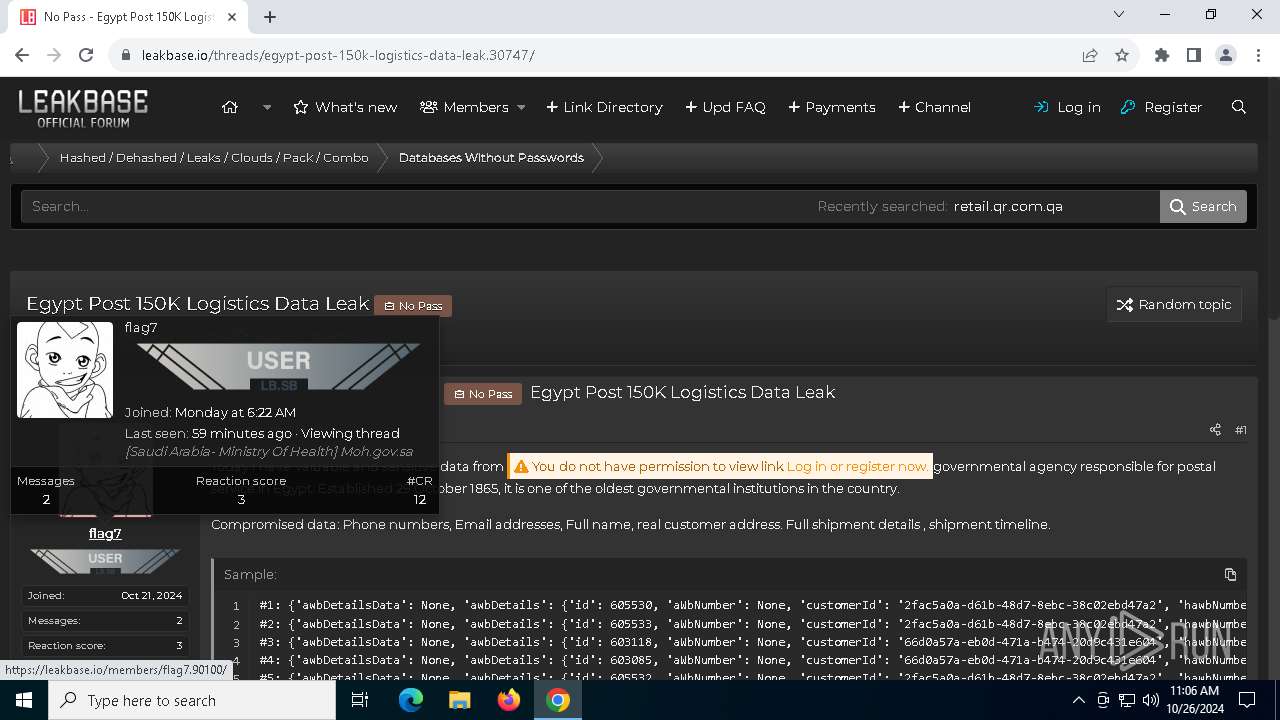
Task: Click No Pass tag next to thread title
Action: (413, 305)
